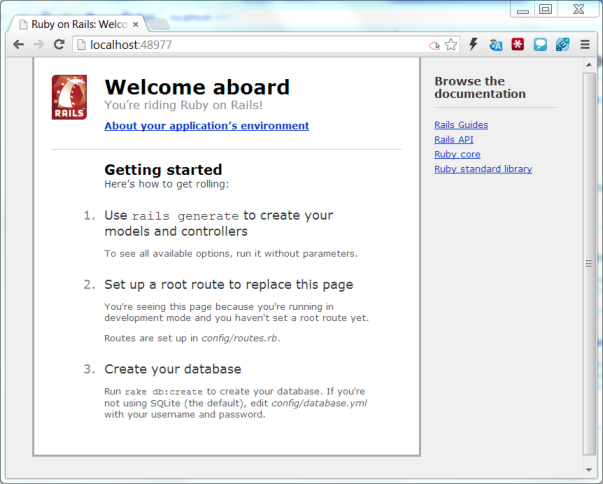603x484 pixels.
Task: Click the lightning bolt extension icon
Action: (474, 45)
